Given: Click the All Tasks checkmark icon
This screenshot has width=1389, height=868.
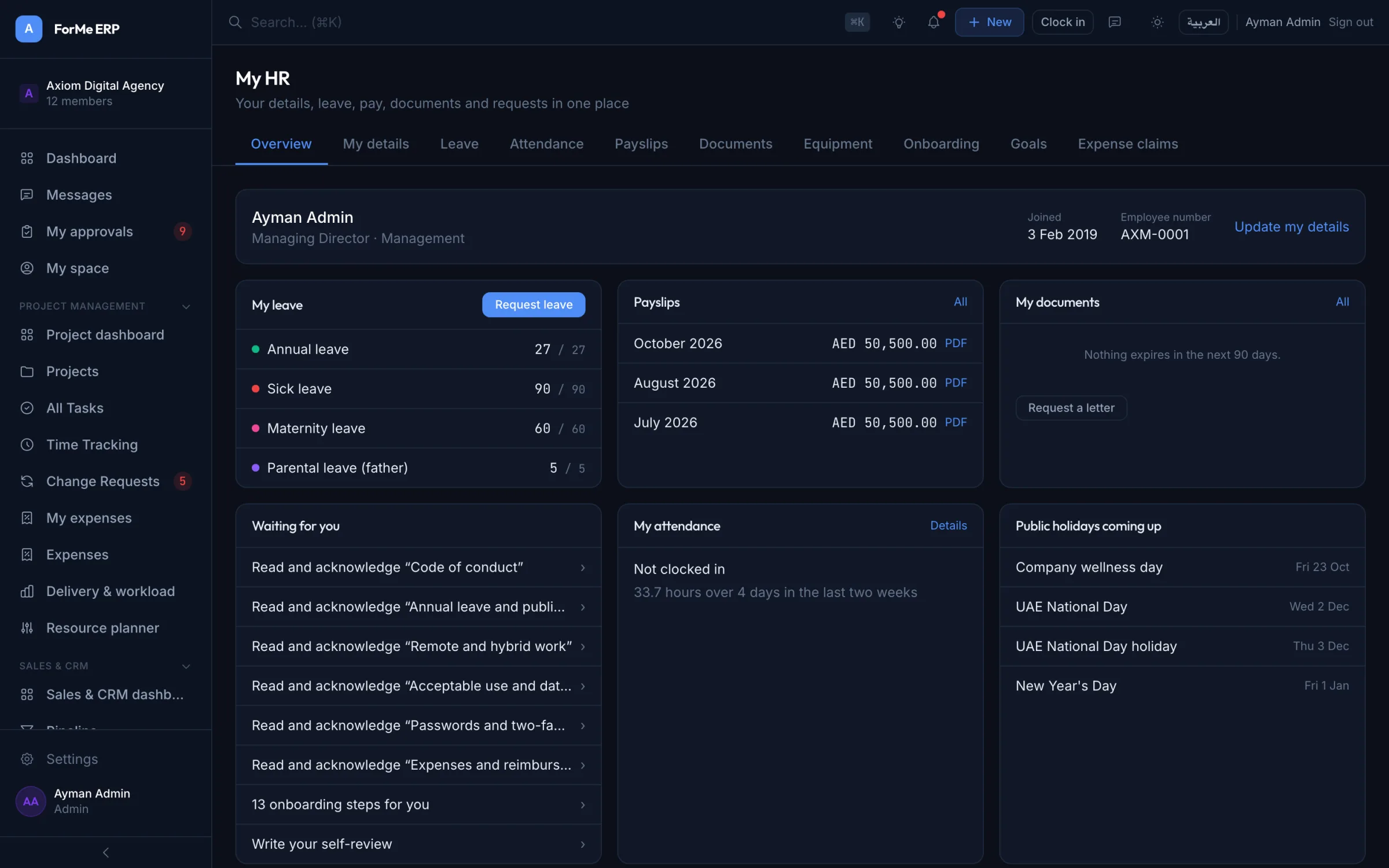Looking at the screenshot, I should tap(27, 408).
